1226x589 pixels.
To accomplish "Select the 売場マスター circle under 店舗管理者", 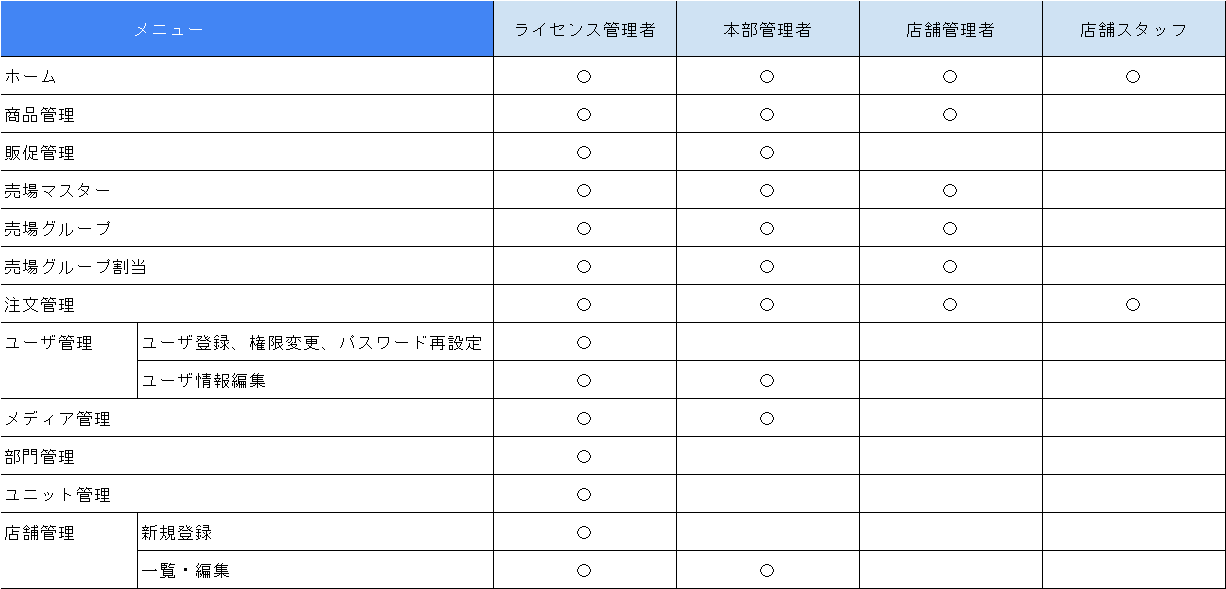I will [x=950, y=190].
